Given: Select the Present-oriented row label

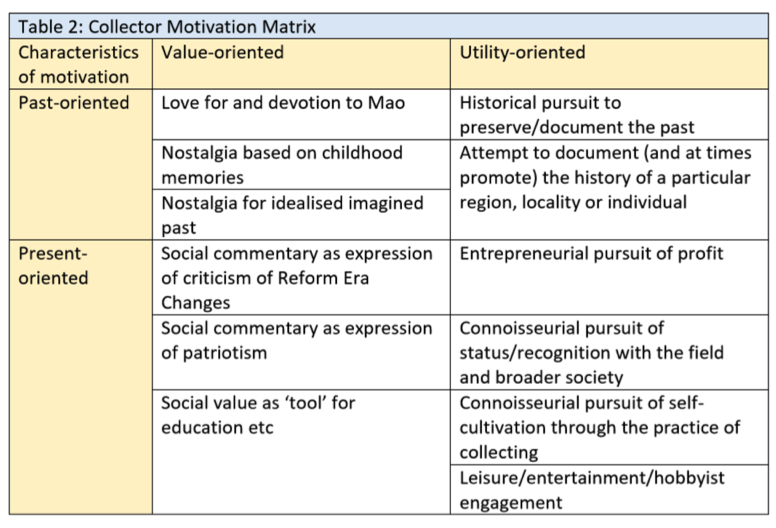Looking at the screenshot, I should pyautogui.click(x=81, y=377).
